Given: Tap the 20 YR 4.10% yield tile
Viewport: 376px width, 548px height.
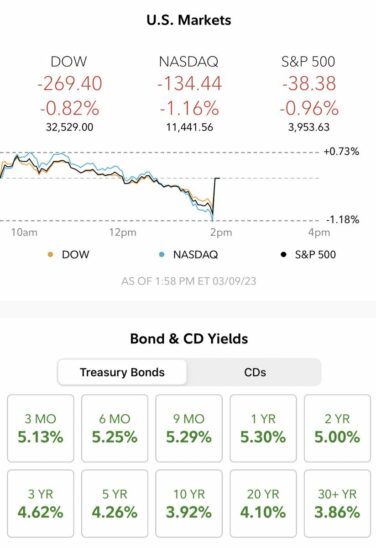Looking at the screenshot, I should tap(263, 504).
